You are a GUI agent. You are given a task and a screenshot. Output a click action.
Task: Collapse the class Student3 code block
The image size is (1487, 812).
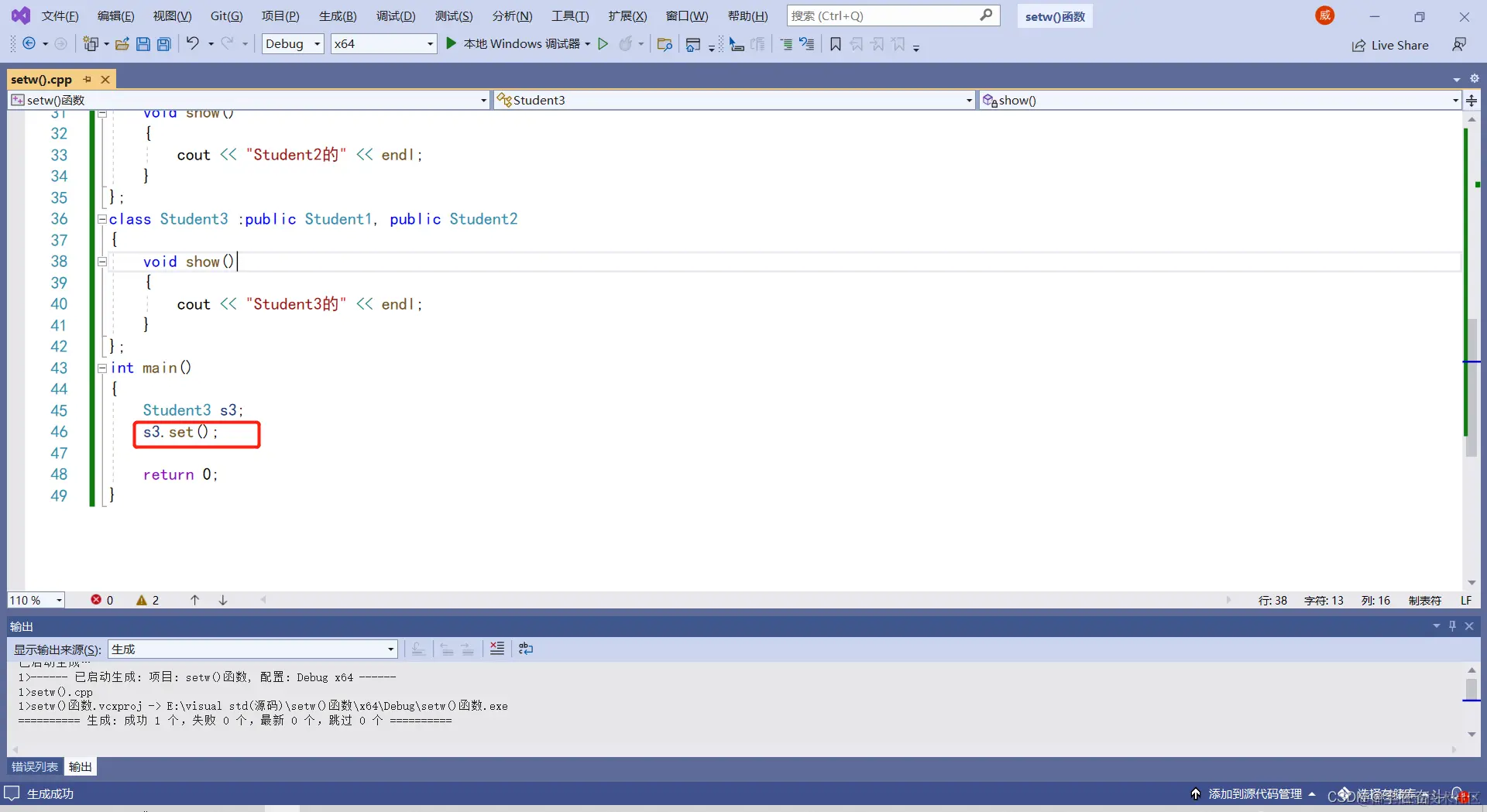(101, 219)
